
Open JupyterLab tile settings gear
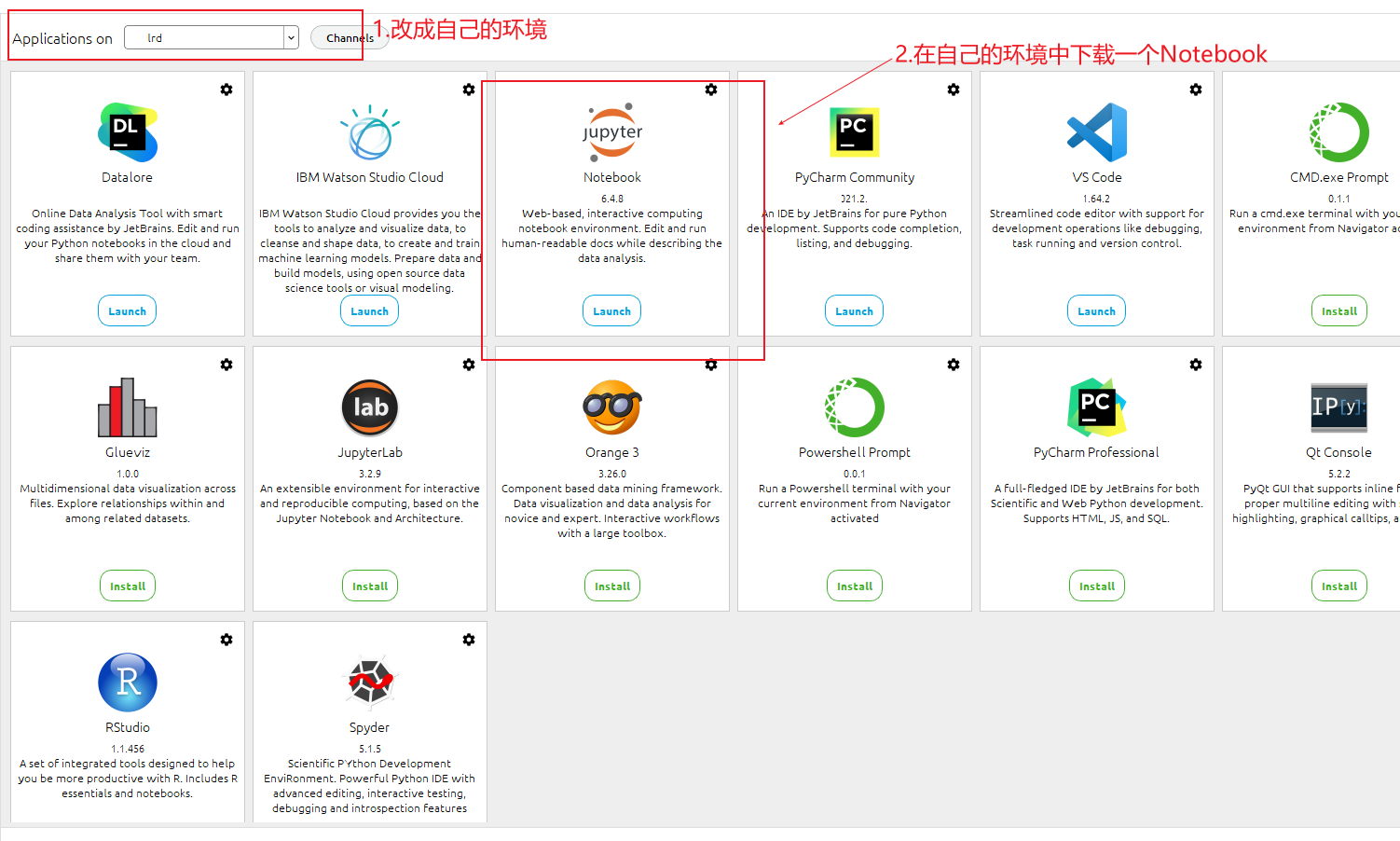coord(469,365)
